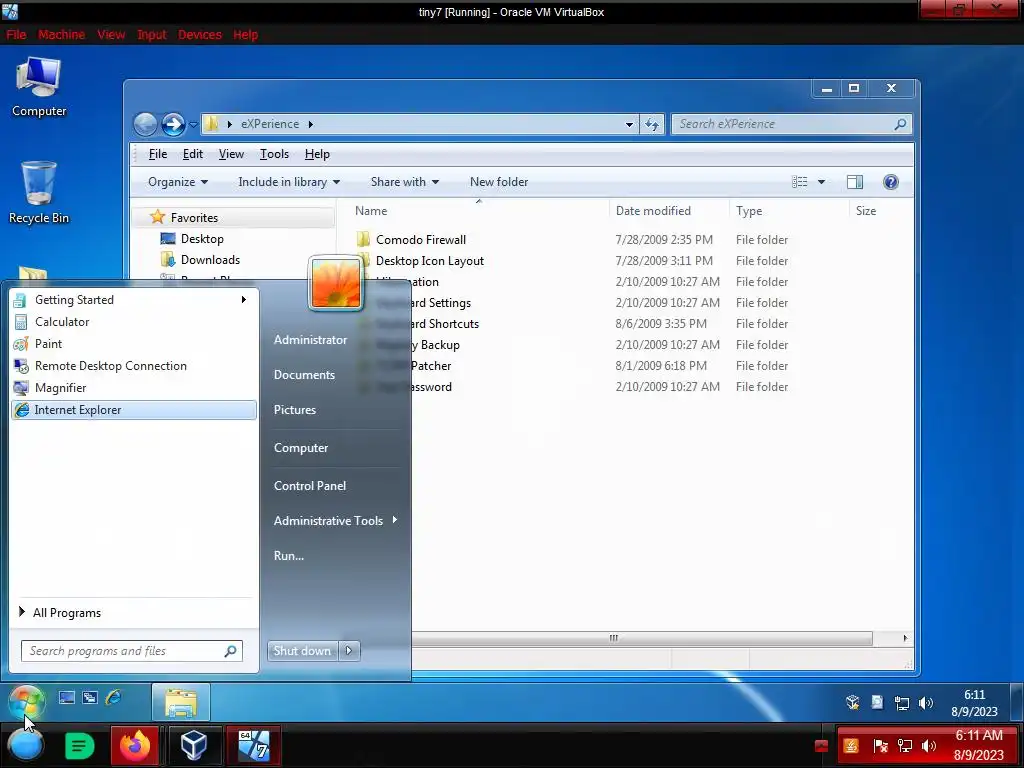Open VirtualBox Devices menu

coord(200,35)
